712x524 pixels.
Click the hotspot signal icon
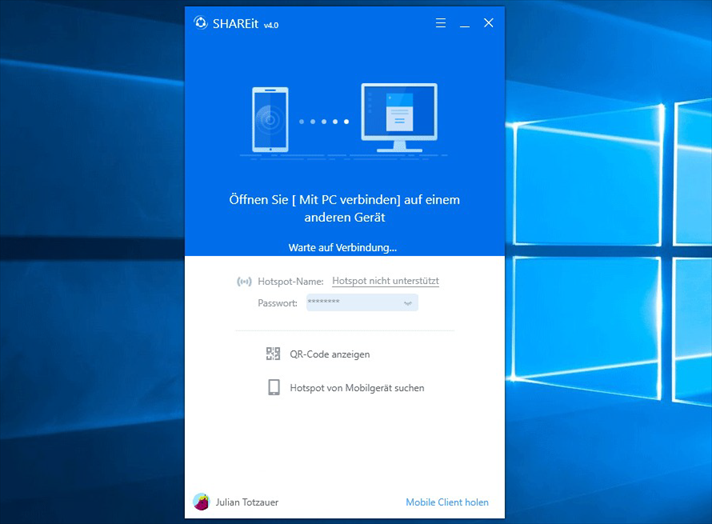[244, 282]
